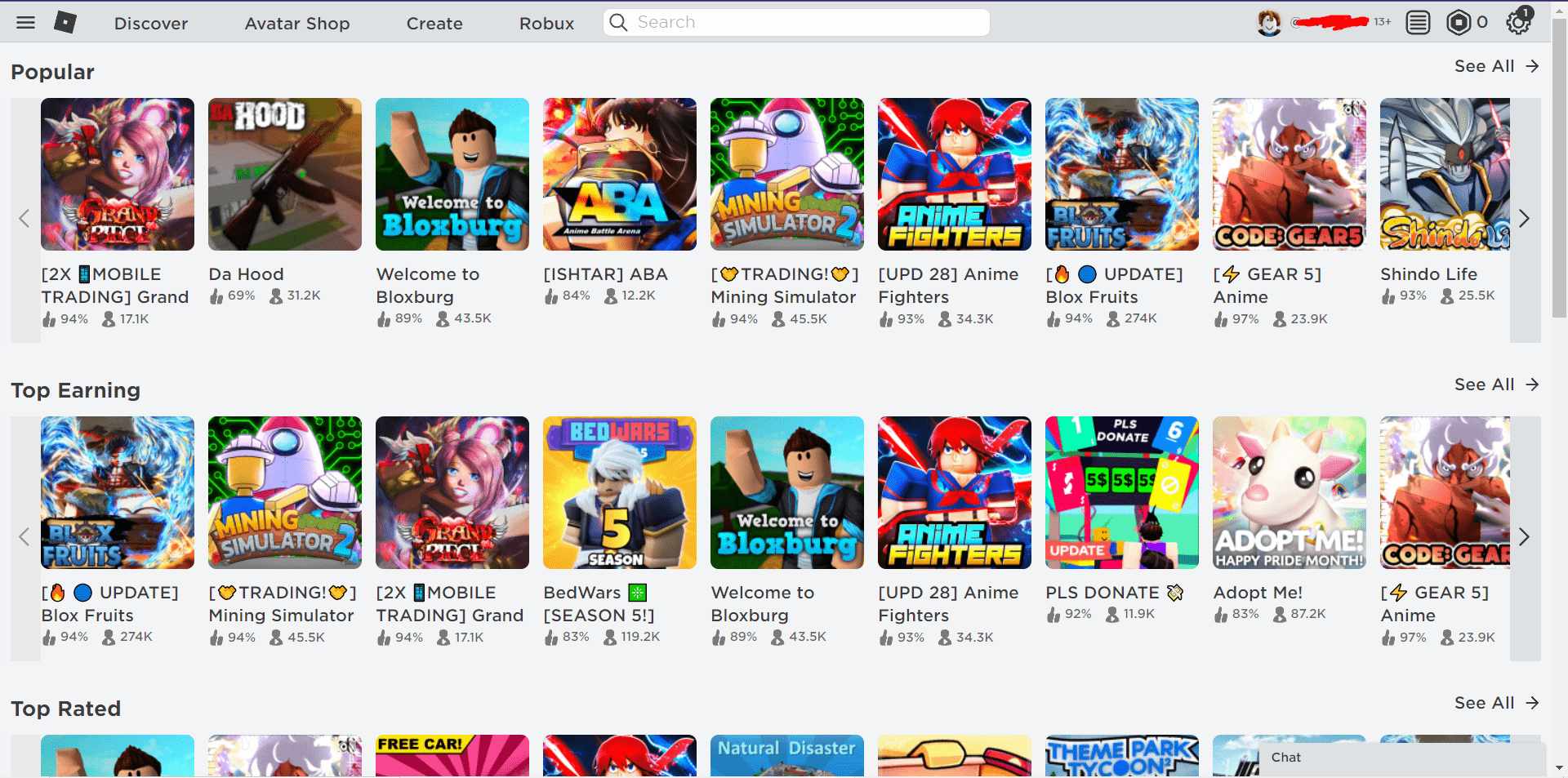Click your profile avatar picture
Viewport: 1568px width, 778px height.
[1268, 21]
